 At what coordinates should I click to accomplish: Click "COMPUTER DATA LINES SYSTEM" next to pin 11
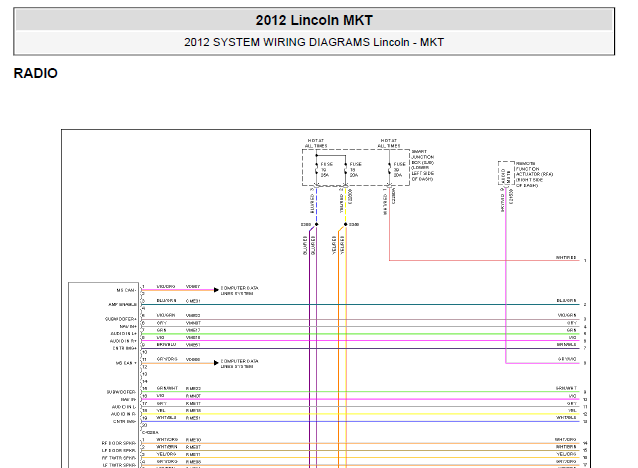239,364
